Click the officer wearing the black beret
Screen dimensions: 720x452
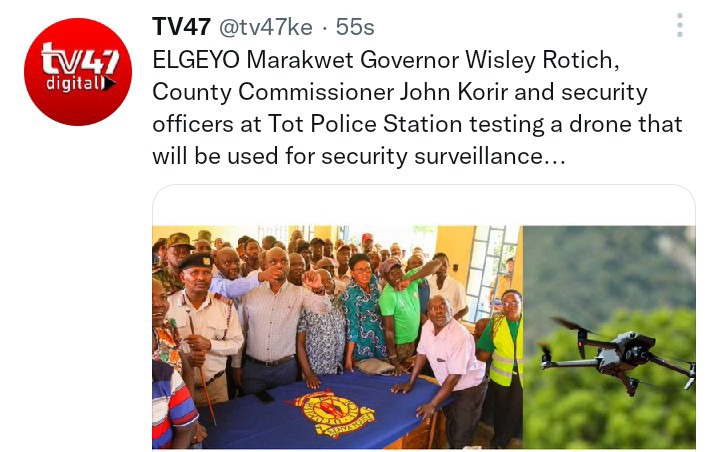(x=203, y=324)
